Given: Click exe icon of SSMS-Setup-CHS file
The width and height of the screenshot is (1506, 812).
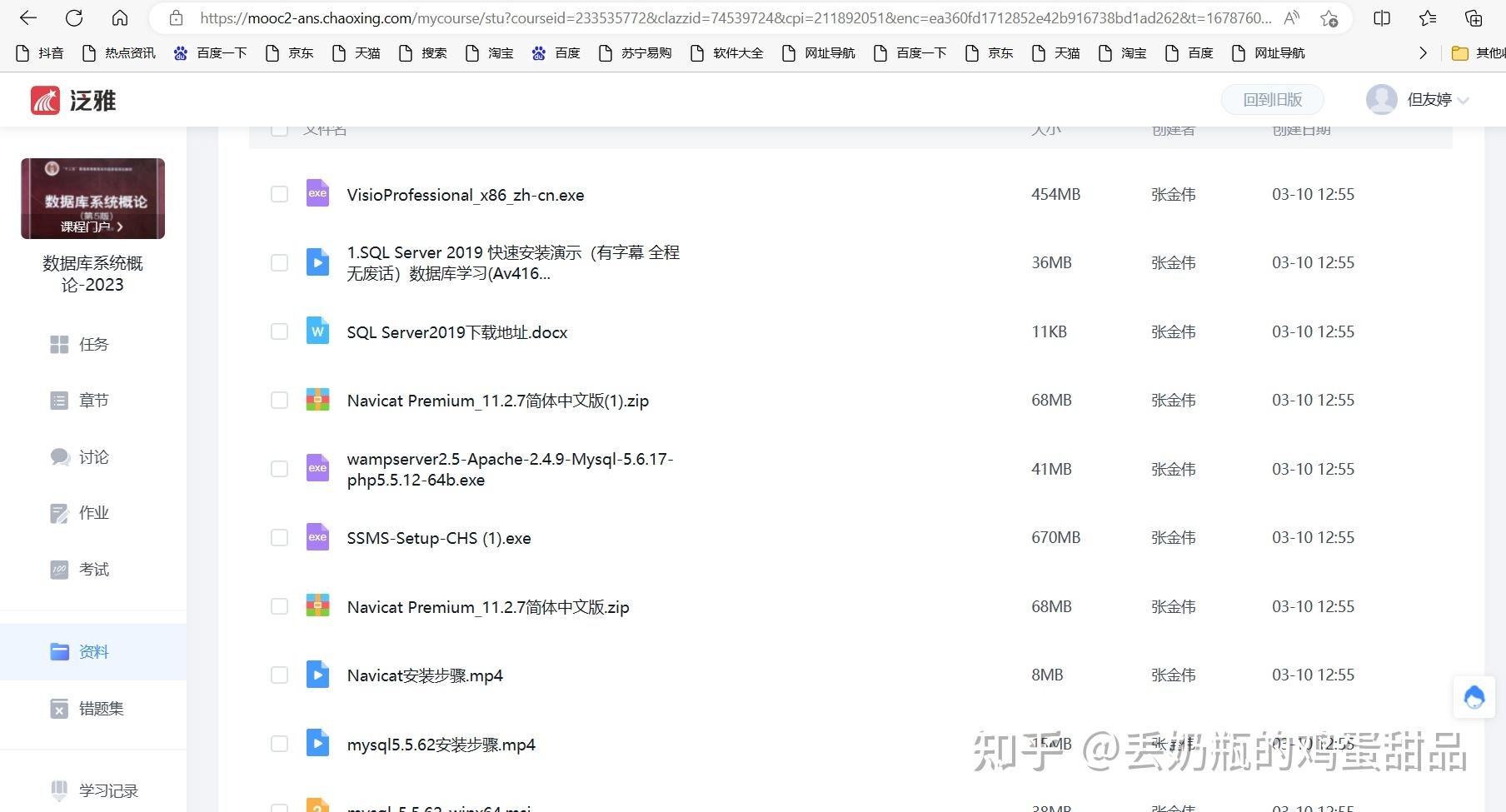Looking at the screenshot, I should coord(317,537).
